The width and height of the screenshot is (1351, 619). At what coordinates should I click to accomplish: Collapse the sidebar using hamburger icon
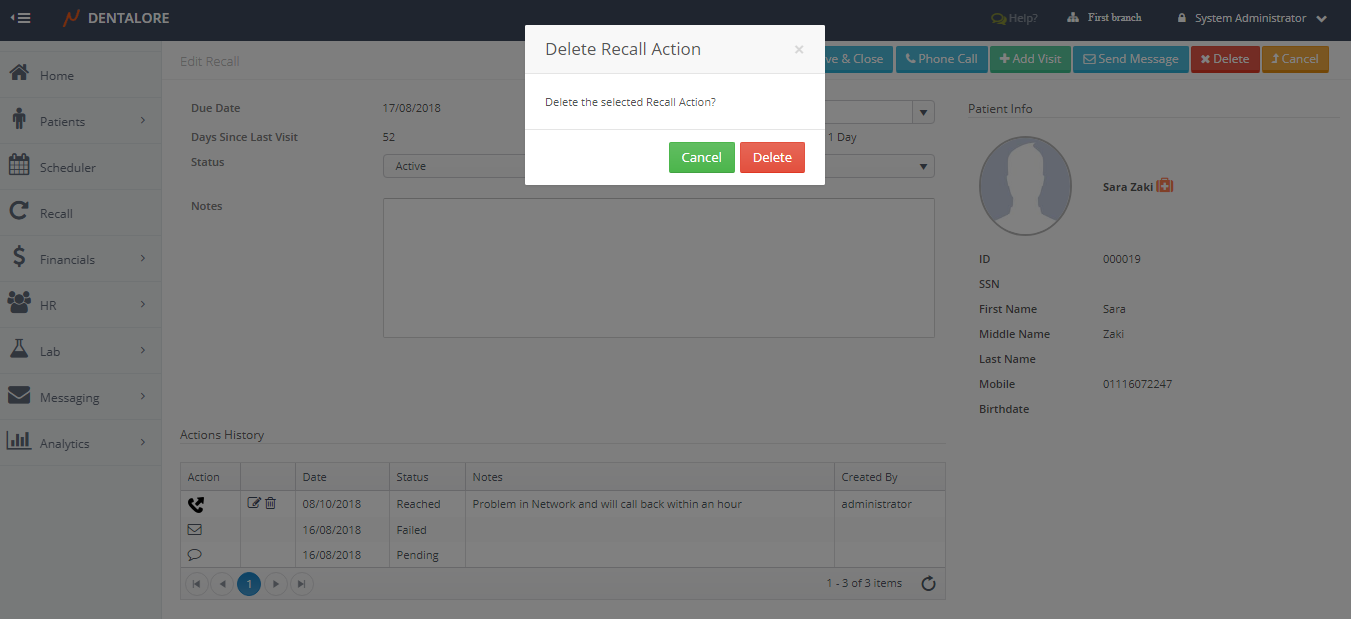click(20, 18)
